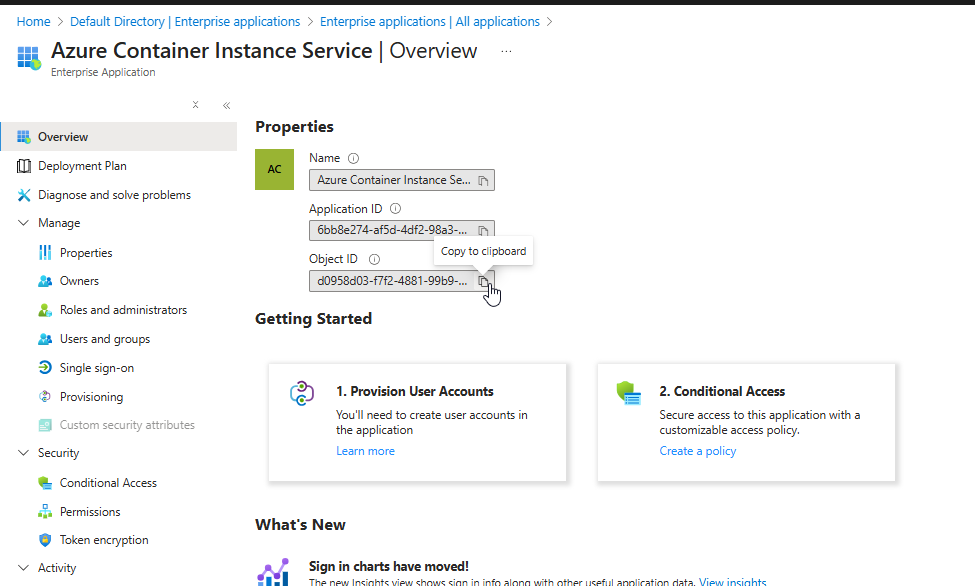The width and height of the screenshot is (975, 586).
Task: Click the Object ID text field
Action: pos(402,281)
